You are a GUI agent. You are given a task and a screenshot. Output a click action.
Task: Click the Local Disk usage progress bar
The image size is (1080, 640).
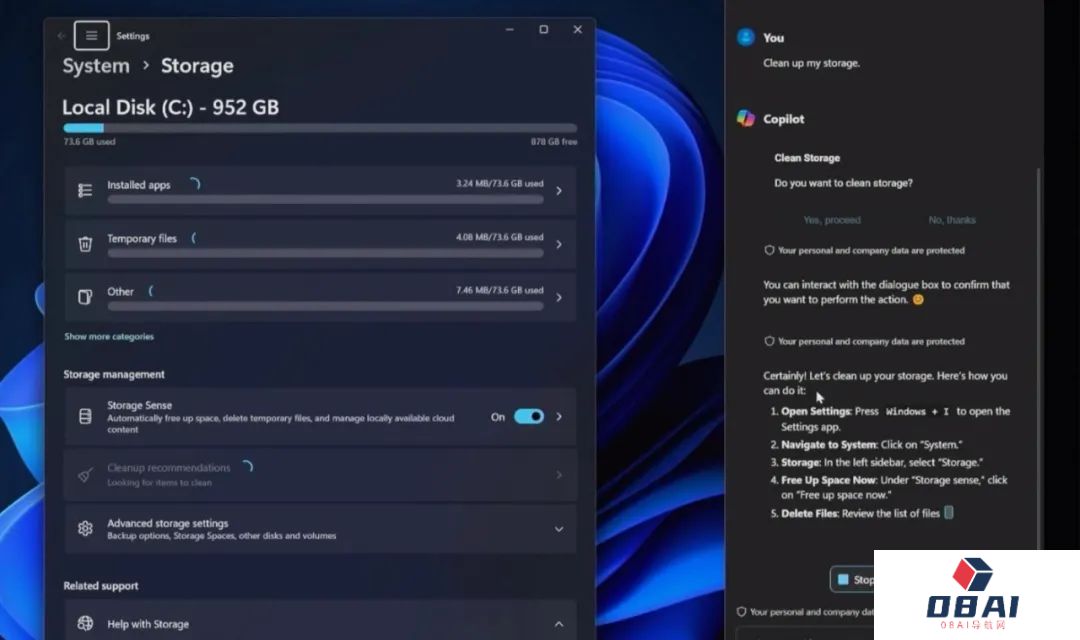tap(320, 128)
